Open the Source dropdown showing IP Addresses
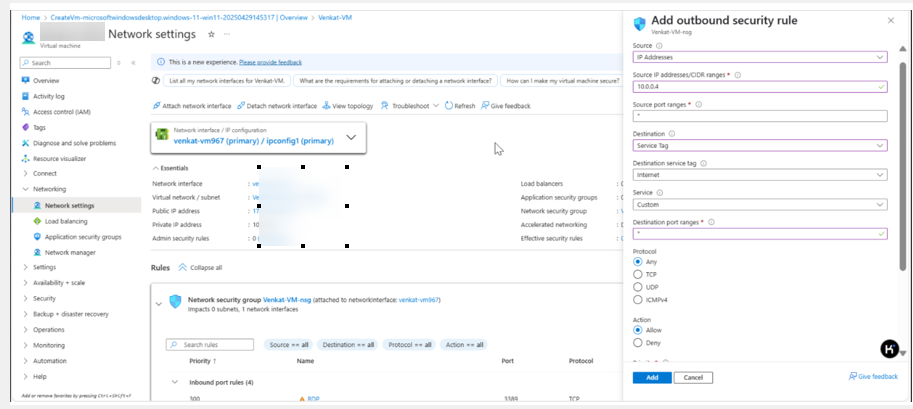Screen dimensions: 913x409 (760, 57)
